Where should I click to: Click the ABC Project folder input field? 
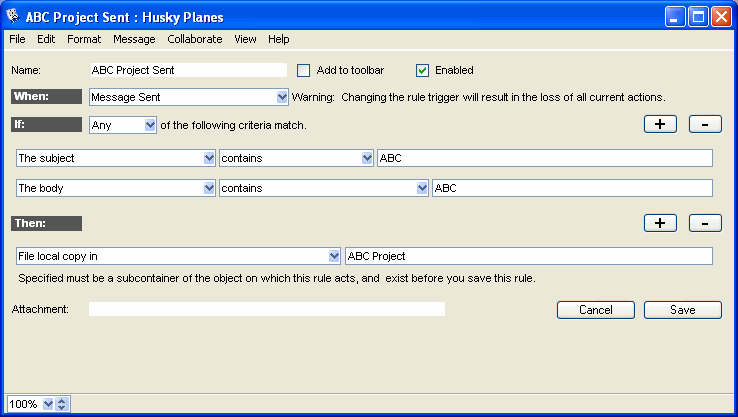pos(528,256)
